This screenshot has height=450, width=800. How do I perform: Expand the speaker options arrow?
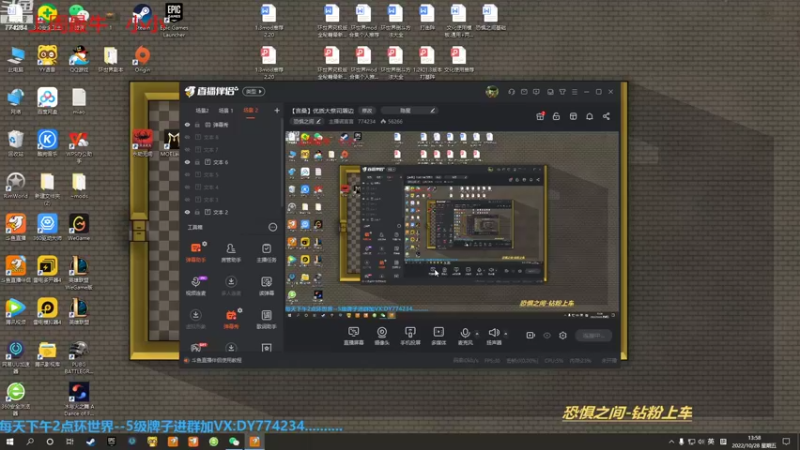(x=506, y=334)
